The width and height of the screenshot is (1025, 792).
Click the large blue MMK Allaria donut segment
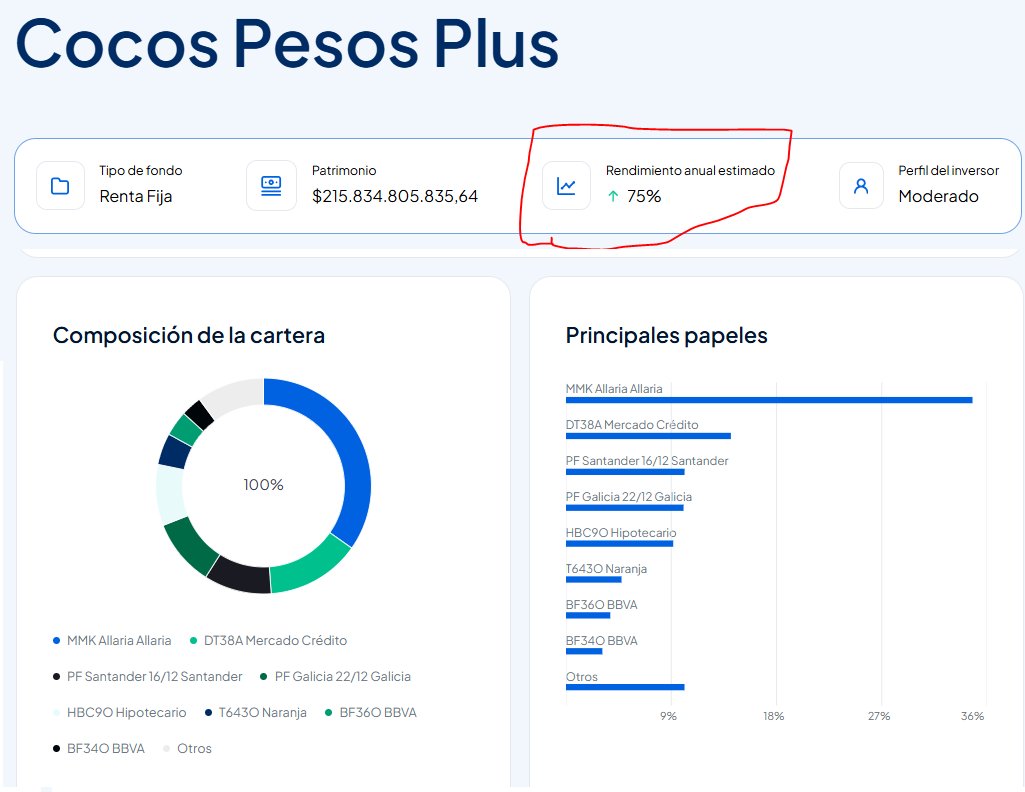pos(356,457)
